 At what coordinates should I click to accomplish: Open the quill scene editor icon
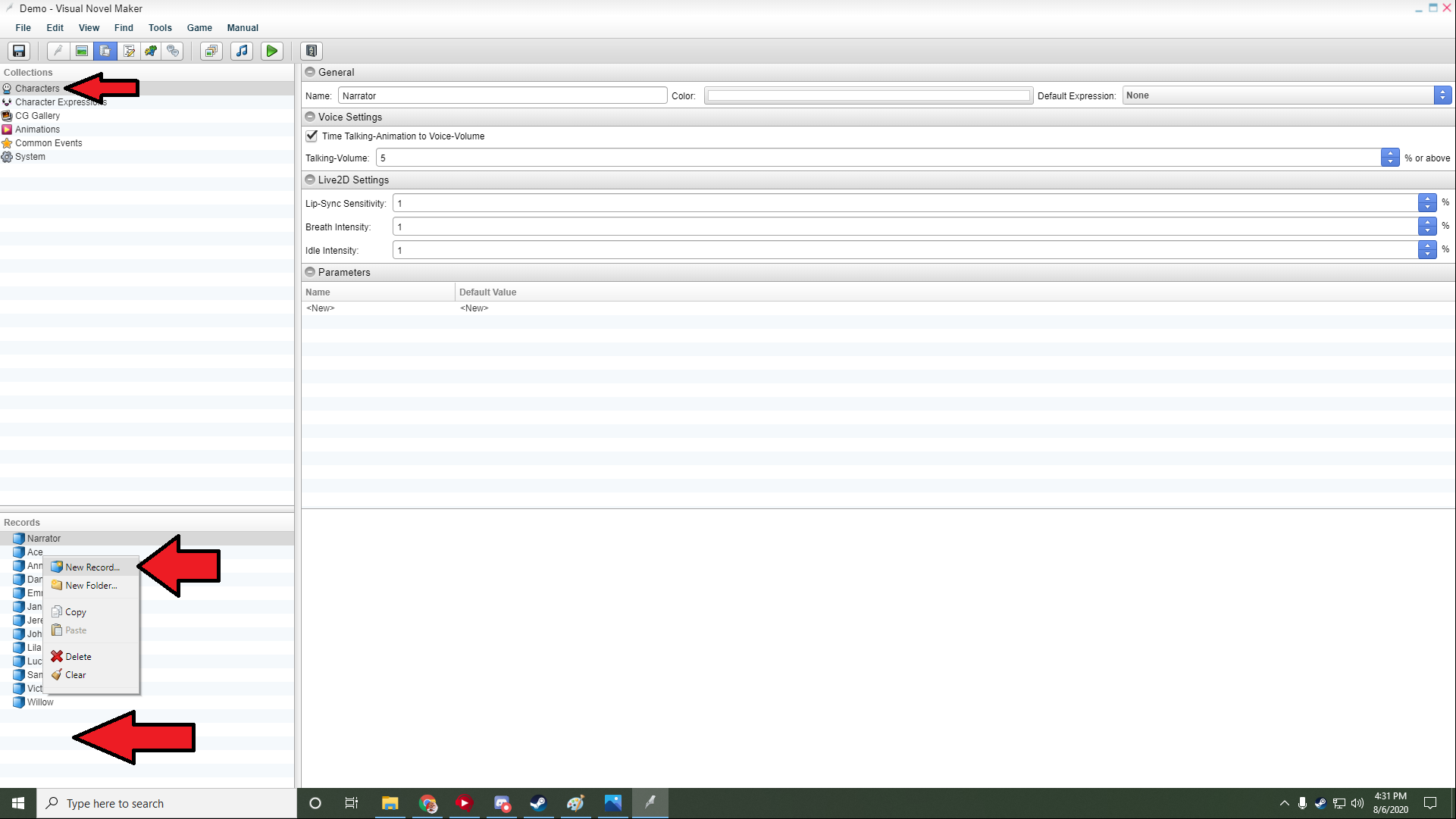coord(58,51)
